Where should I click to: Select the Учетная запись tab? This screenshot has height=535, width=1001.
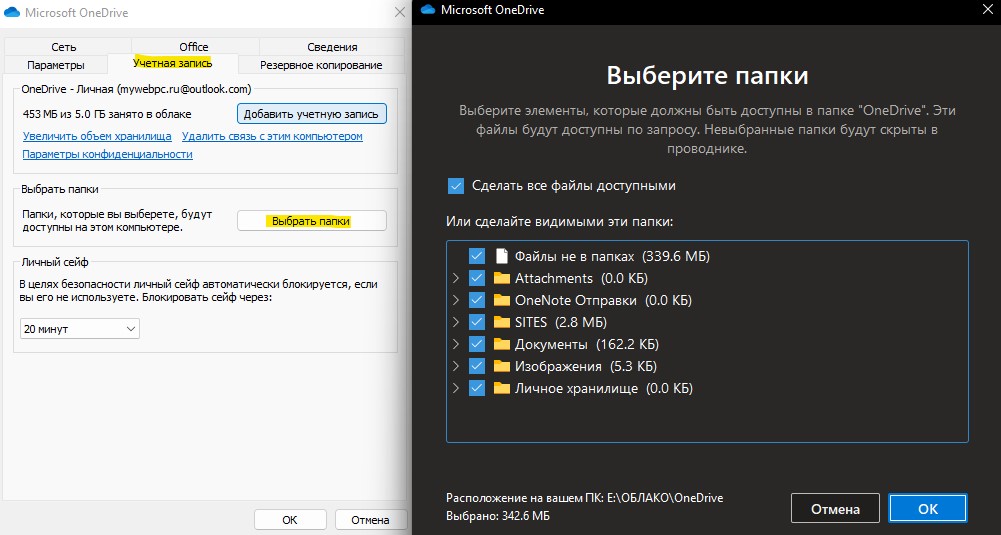tap(172, 63)
